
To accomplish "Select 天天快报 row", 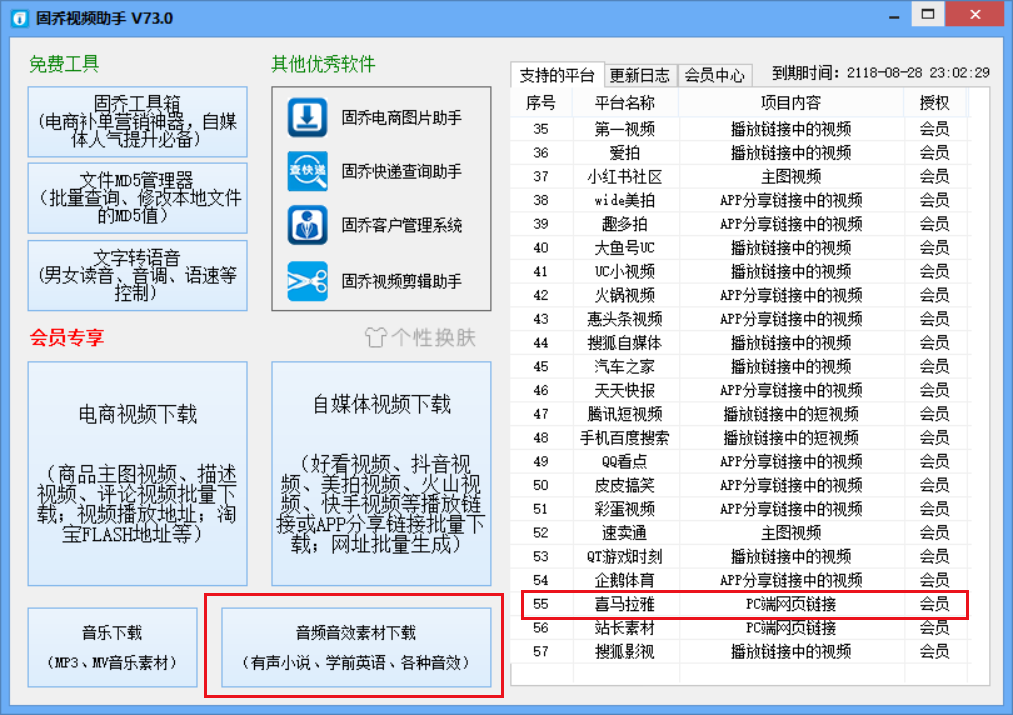I will click(740, 390).
